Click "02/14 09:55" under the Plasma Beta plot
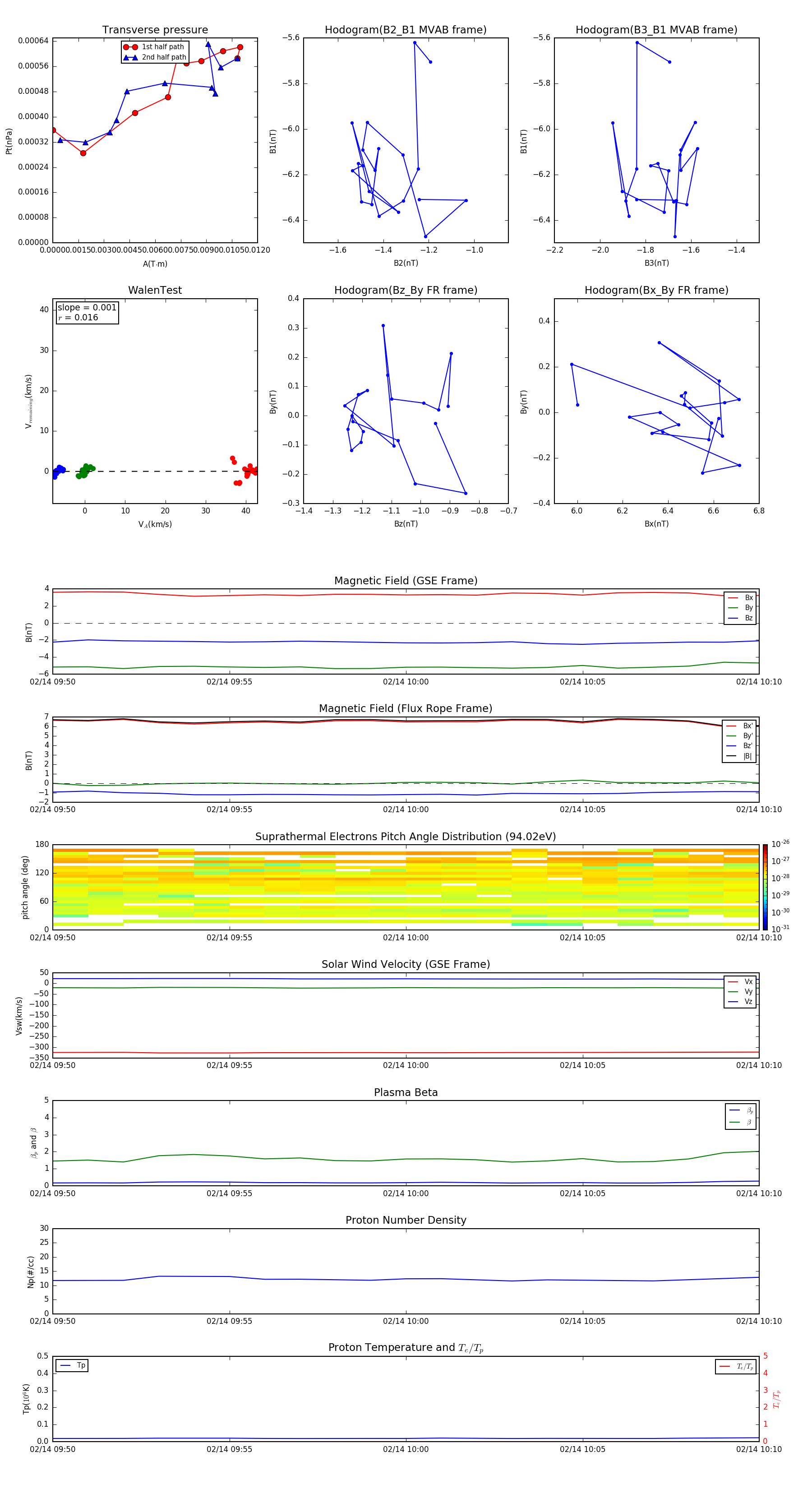Screen dimensions: 812x1489 230,1193
